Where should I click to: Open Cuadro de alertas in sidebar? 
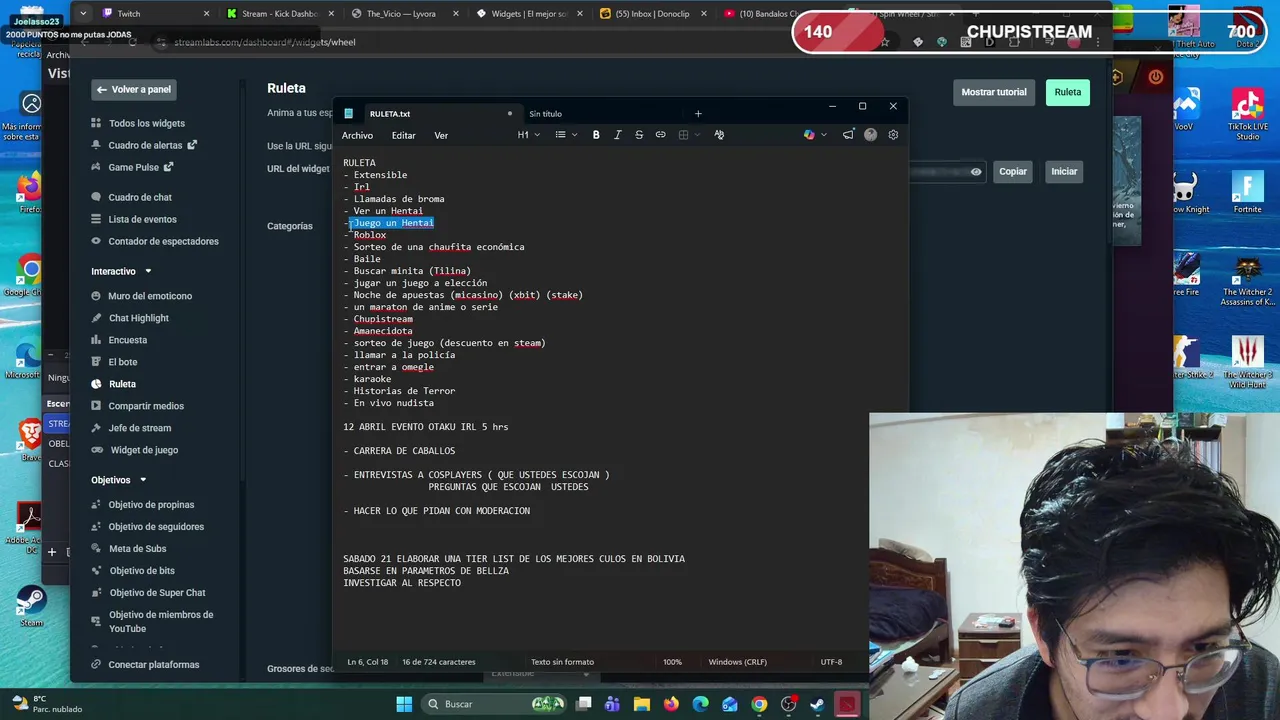(x=145, y=145)
